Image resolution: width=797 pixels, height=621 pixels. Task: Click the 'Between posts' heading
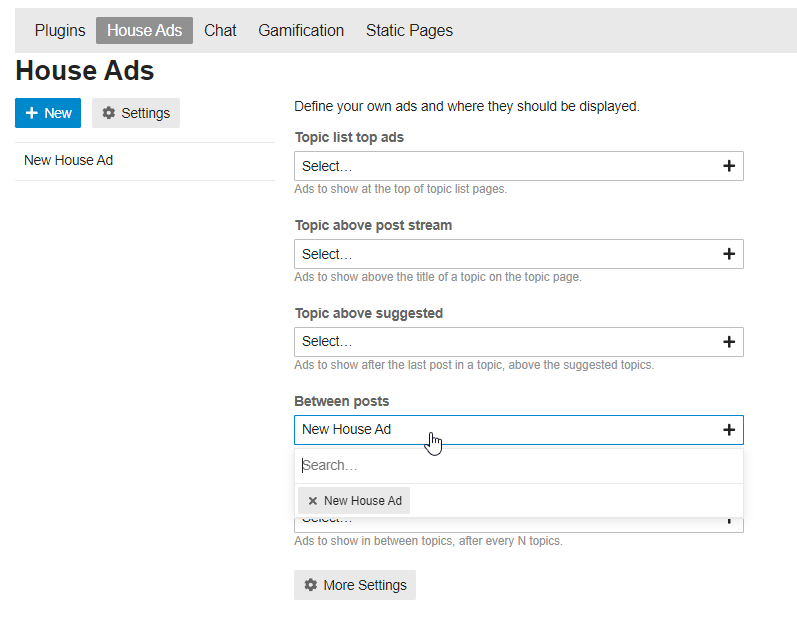[x=342, y=401]
